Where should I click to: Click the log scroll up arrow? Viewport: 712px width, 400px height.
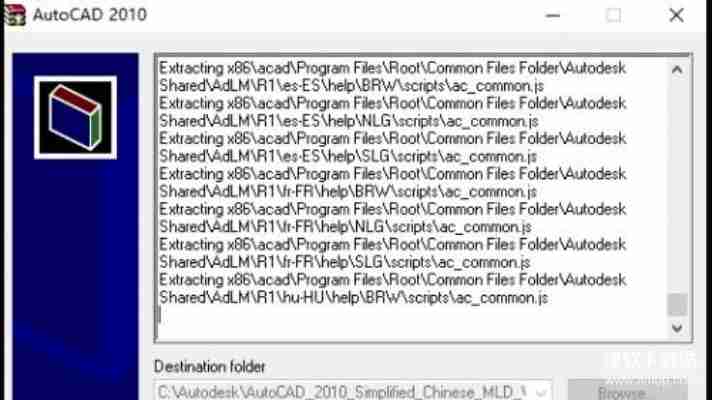tap(677, 69)
